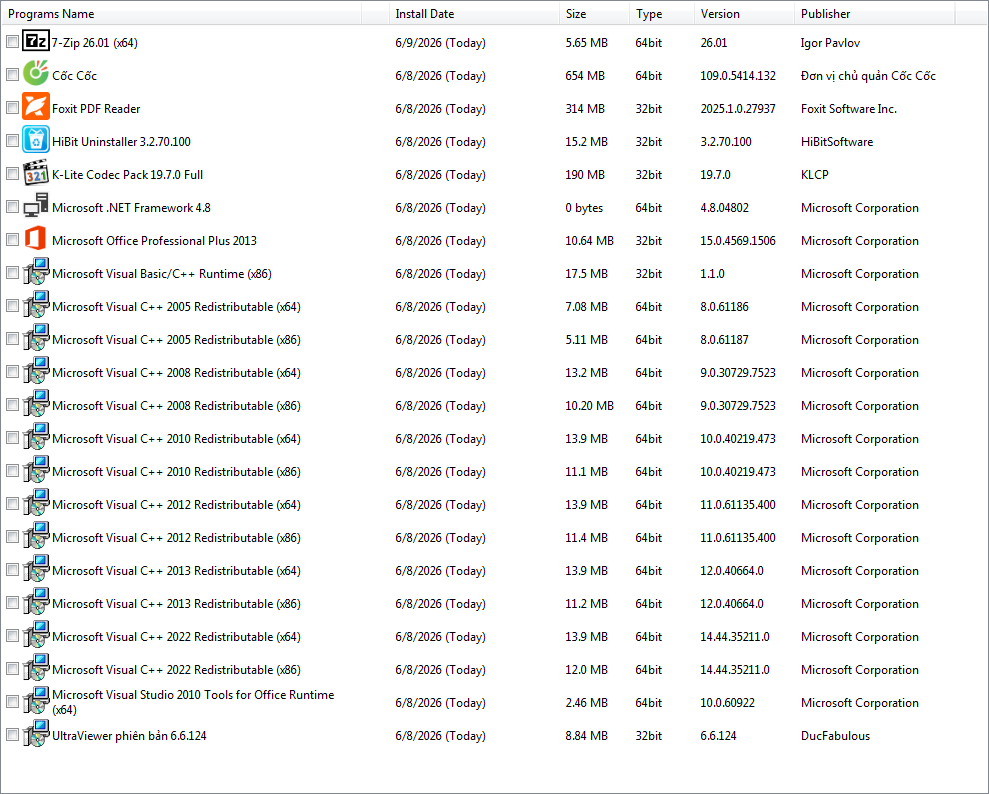Click the Microsoft .NET Framework 4.8 icon

pos(36,206)
